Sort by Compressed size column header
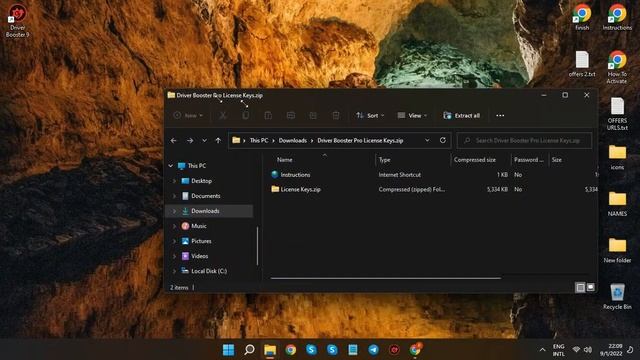This screenshot has height=360, width=640. coord(475,160)
